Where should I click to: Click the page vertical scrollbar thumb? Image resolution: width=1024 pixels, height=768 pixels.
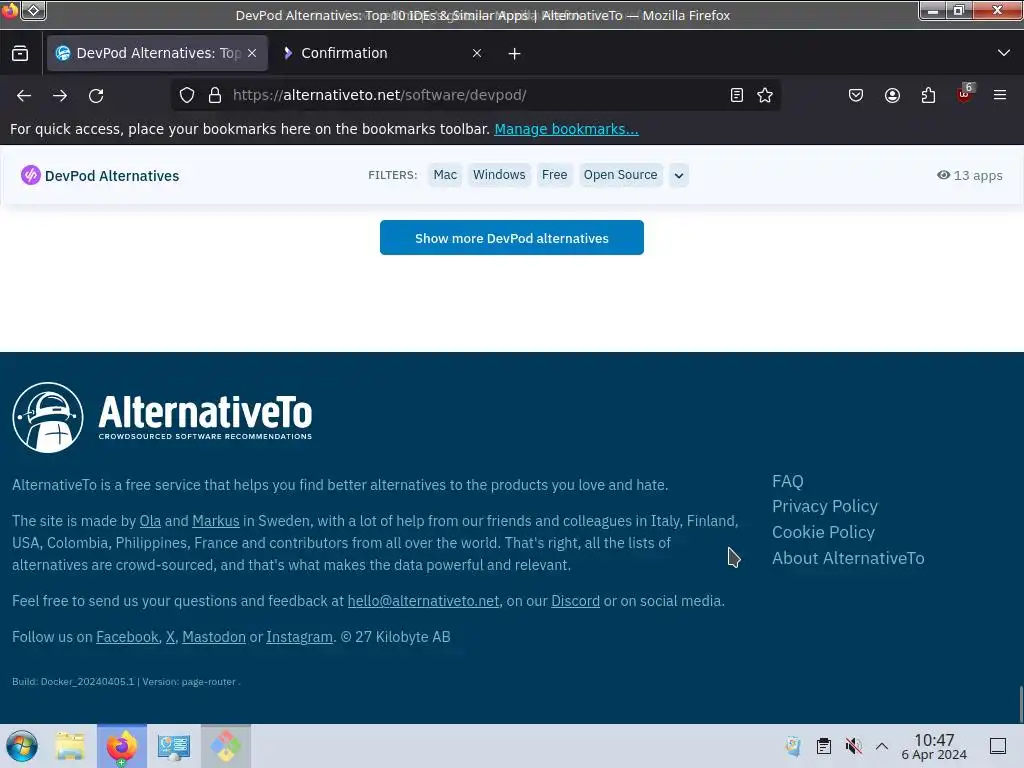[x=1021, y=704]
